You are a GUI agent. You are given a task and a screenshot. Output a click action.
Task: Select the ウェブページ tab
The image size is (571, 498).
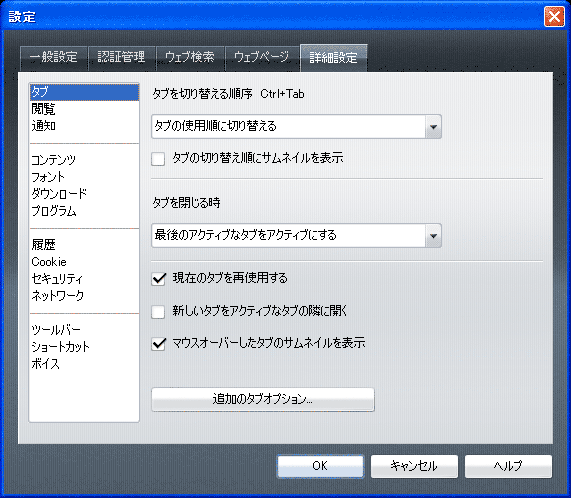[261, 58]
